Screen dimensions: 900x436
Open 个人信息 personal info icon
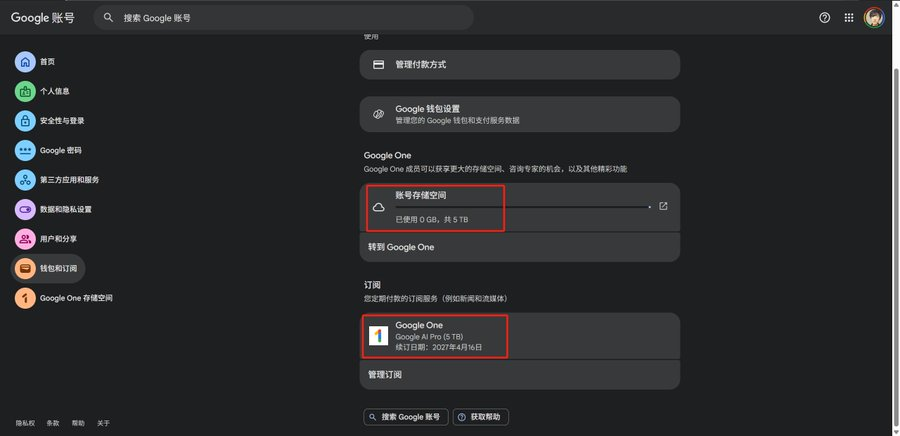pyautogui.click(x=25, y=91)
